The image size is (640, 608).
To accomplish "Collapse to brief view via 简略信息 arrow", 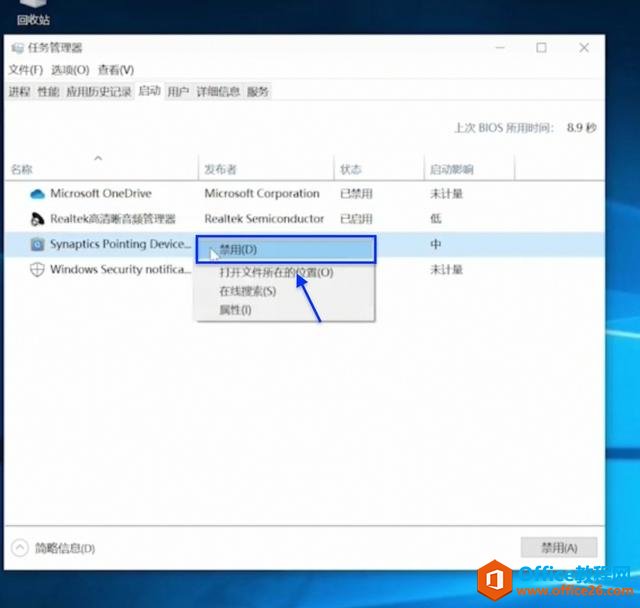I will click(20, 548).
